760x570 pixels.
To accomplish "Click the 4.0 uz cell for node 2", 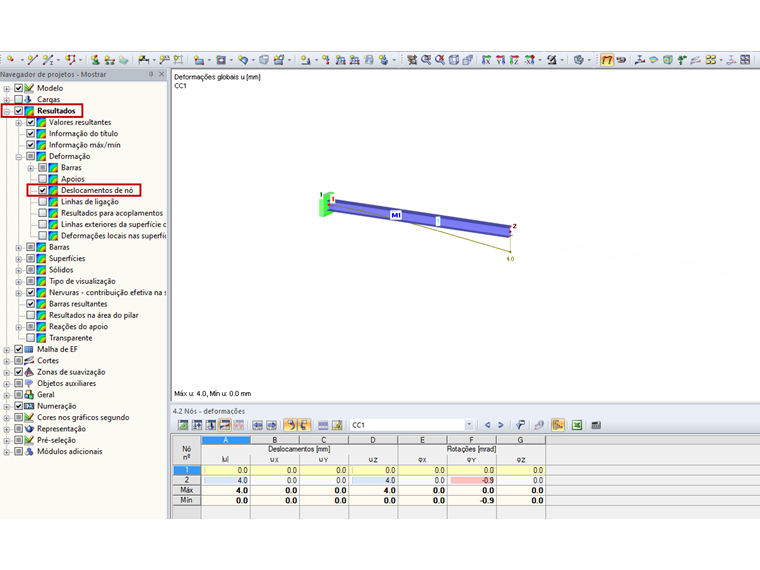I will tap(373, 480).
